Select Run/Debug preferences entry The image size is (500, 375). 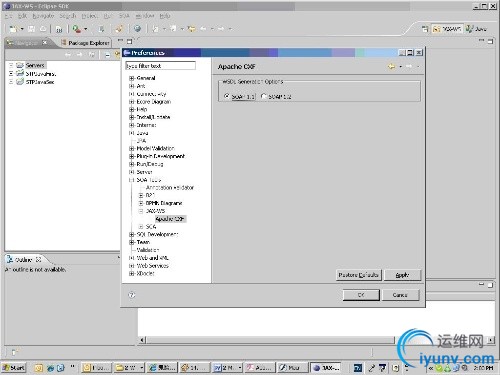[x=150, y=164]
